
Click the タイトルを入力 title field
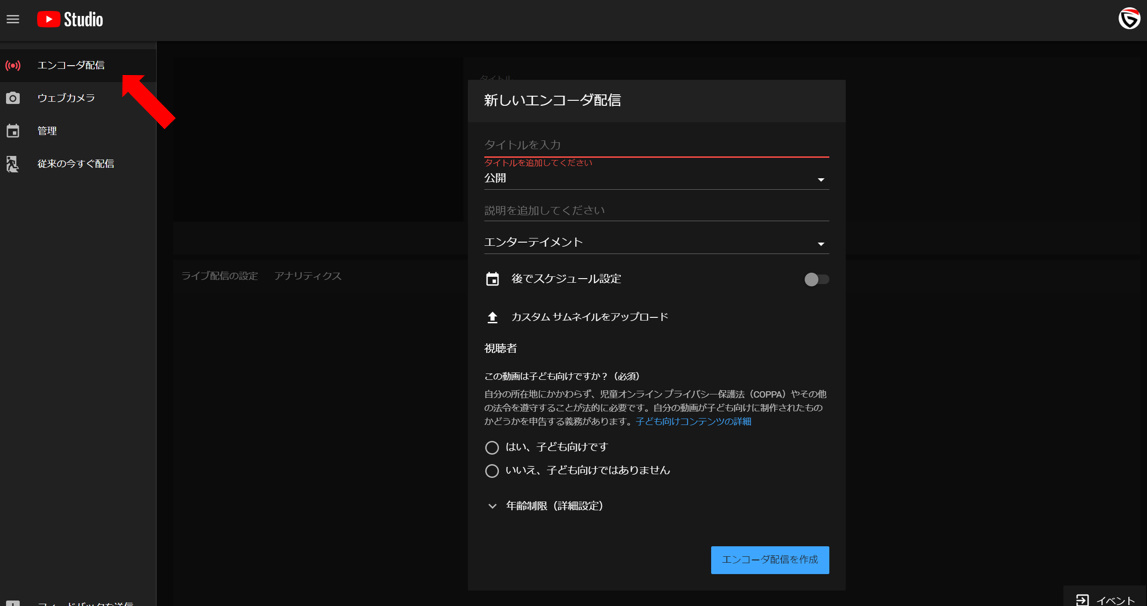(656, 145)
